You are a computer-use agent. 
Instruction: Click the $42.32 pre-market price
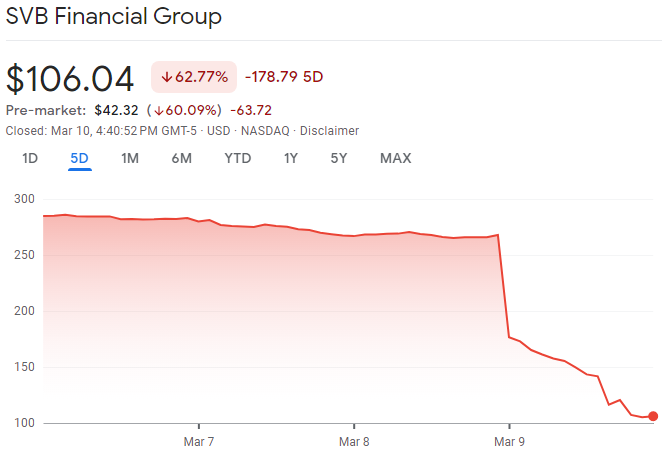pos(115,110)
